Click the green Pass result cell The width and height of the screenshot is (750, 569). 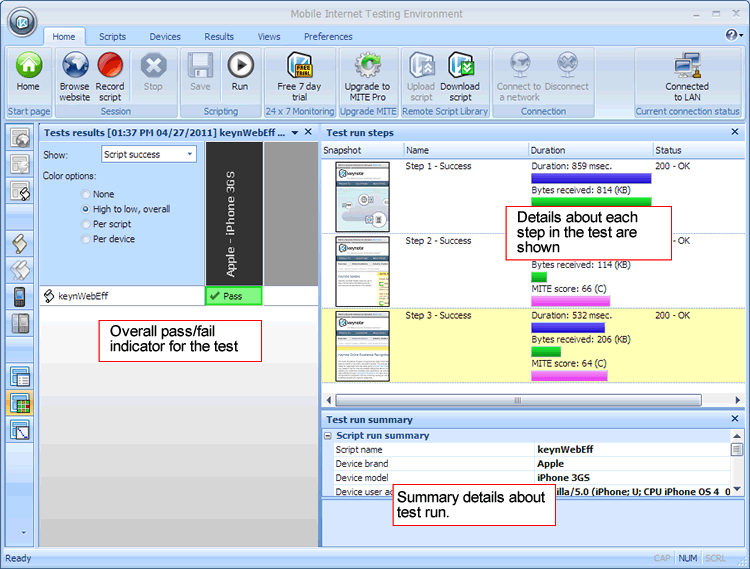(234, 296)
